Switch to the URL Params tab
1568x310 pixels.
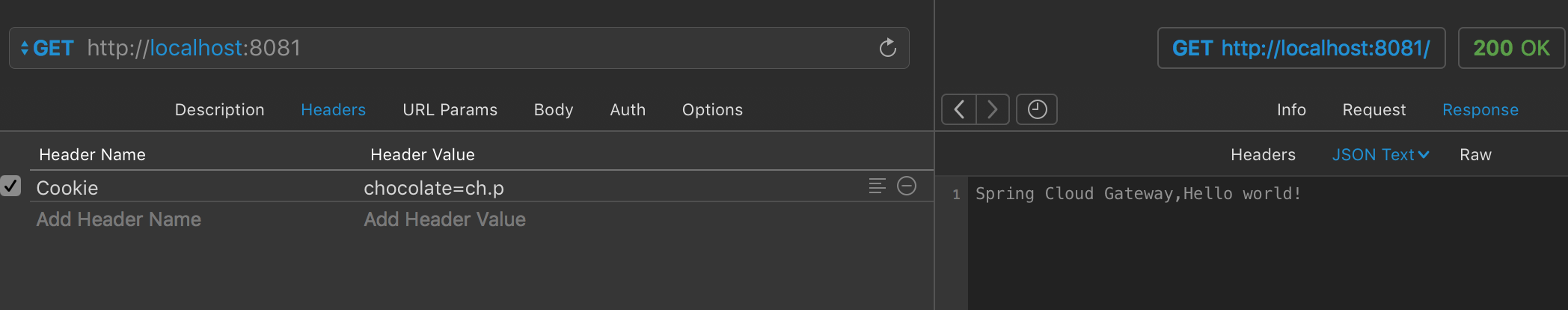click(450, 109)
